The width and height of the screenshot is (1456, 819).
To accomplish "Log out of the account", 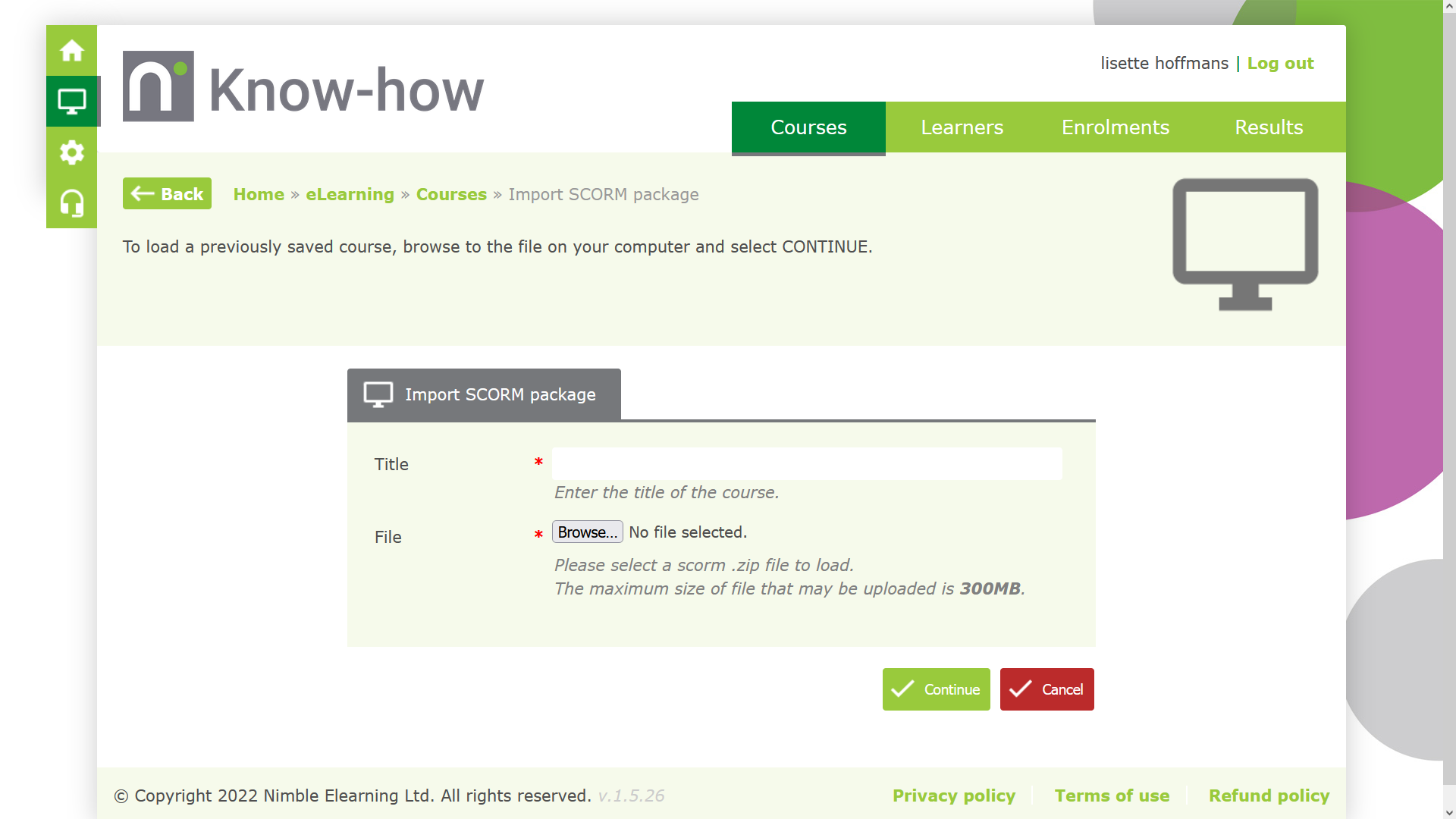I will pos(1280,64).
